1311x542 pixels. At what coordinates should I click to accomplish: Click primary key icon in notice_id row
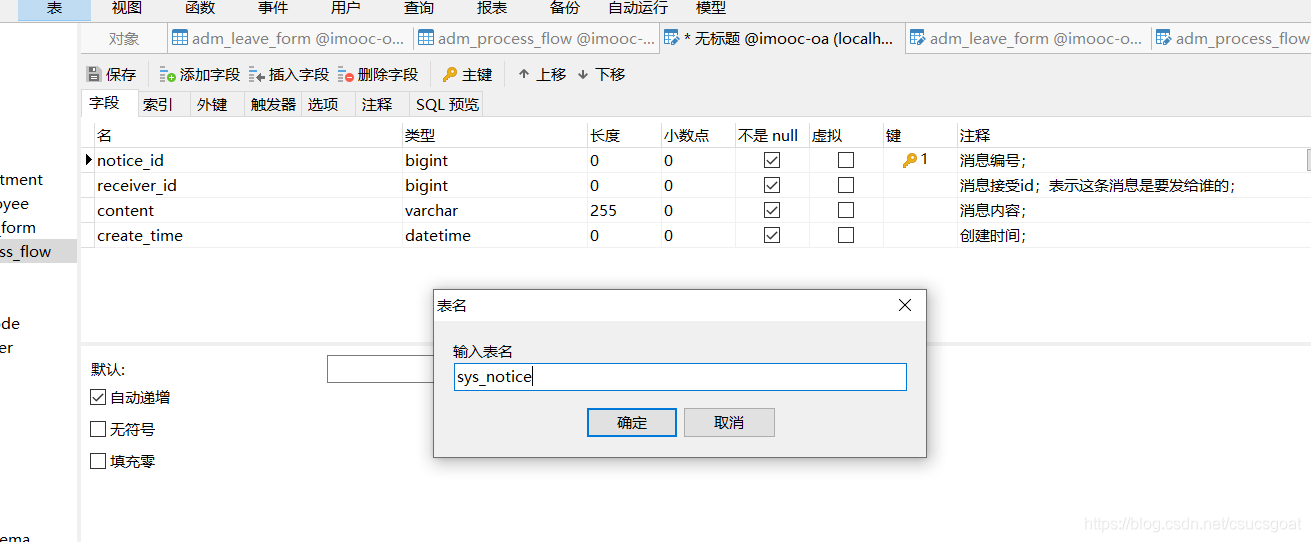click(910, 160)
